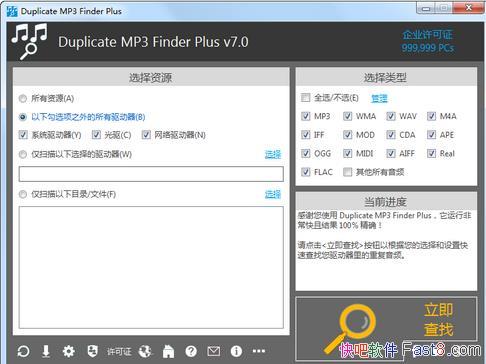The height and width of the screenshot is (364, 486).
Task: Uncheck the MOD file type
Action: tap(347, 135)
